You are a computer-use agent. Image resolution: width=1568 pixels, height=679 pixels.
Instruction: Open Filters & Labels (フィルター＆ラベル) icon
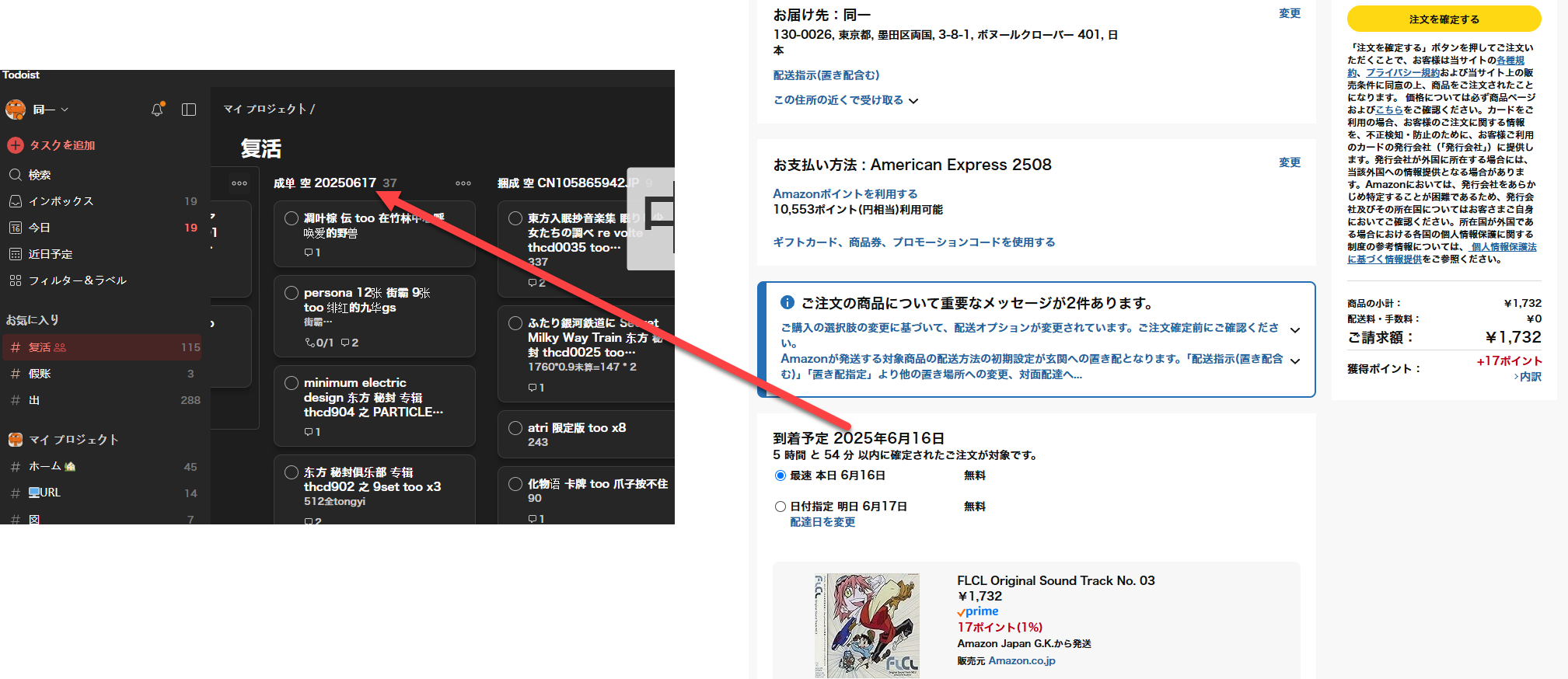tap(16, 280)
